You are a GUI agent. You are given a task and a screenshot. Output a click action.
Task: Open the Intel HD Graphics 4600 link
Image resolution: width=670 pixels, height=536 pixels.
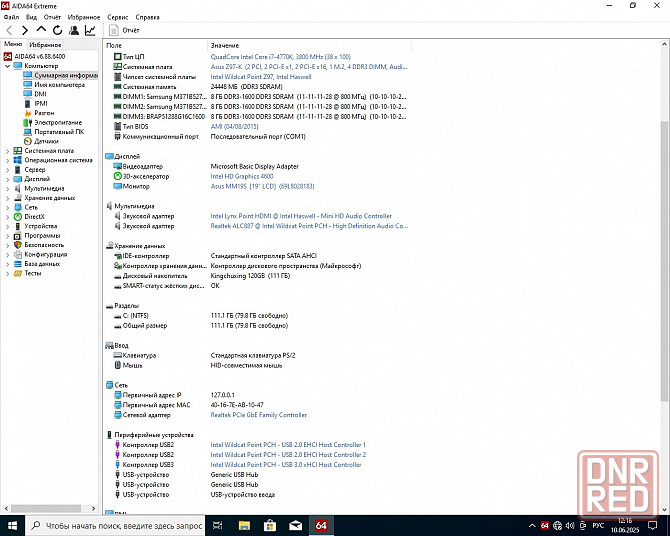[242, 176]
